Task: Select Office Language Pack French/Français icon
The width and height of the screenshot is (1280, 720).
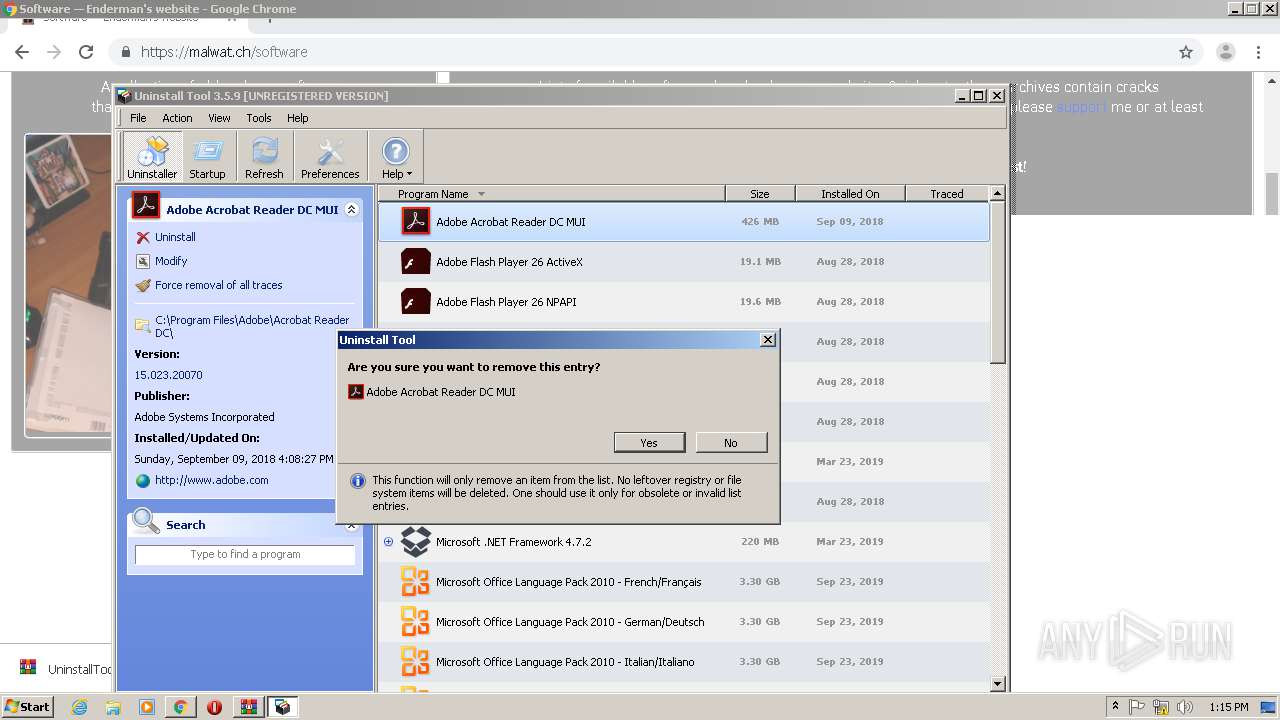Action: 416,581
